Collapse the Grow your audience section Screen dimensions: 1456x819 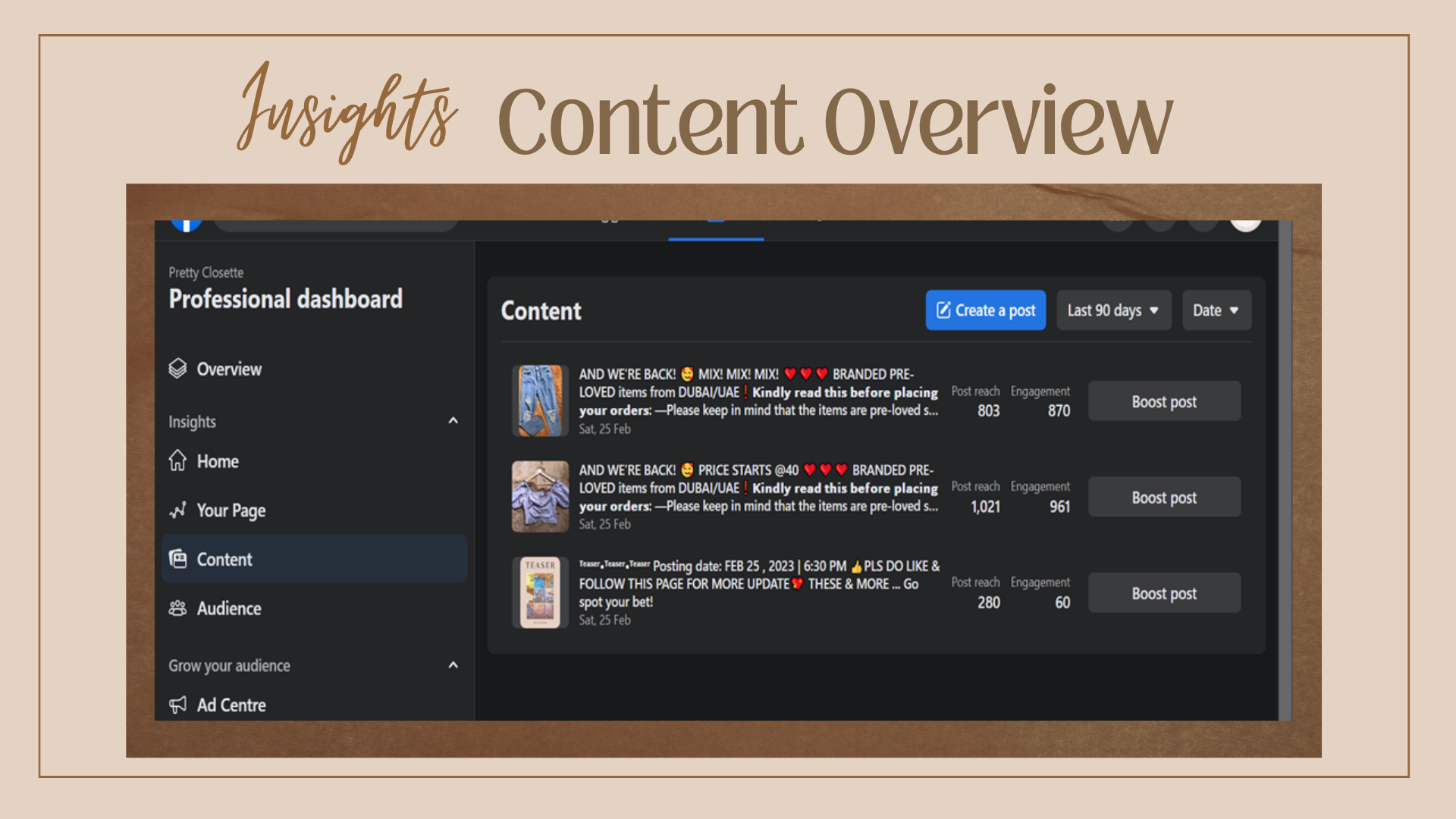point(453,665)
